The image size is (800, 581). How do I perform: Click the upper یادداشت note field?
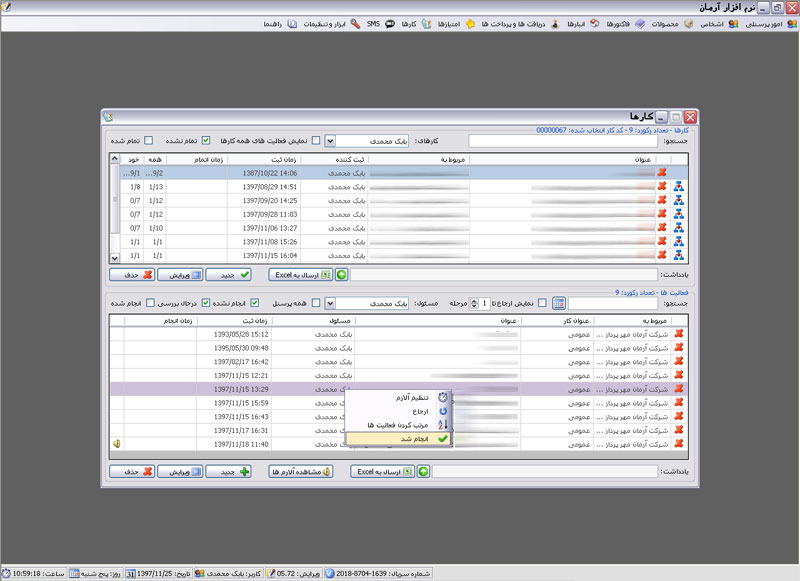(504, 275)
